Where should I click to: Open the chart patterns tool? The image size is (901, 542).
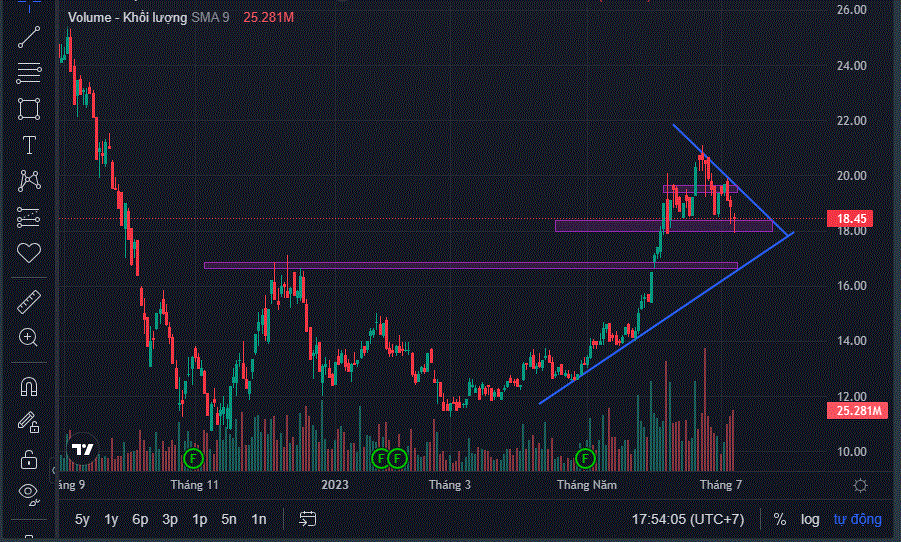coord(29,181)
